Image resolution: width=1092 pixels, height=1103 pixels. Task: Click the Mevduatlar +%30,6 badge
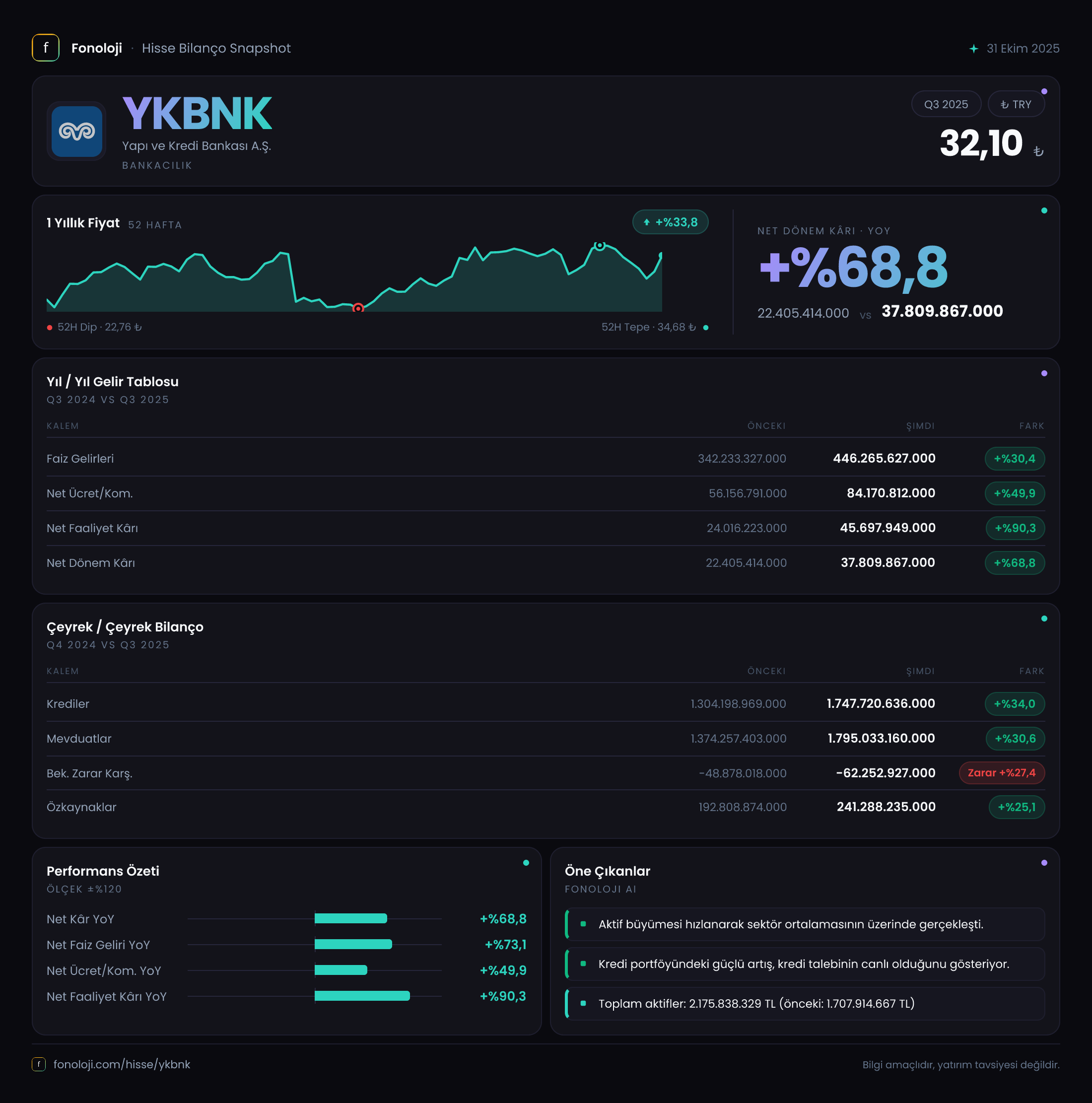1015,739
